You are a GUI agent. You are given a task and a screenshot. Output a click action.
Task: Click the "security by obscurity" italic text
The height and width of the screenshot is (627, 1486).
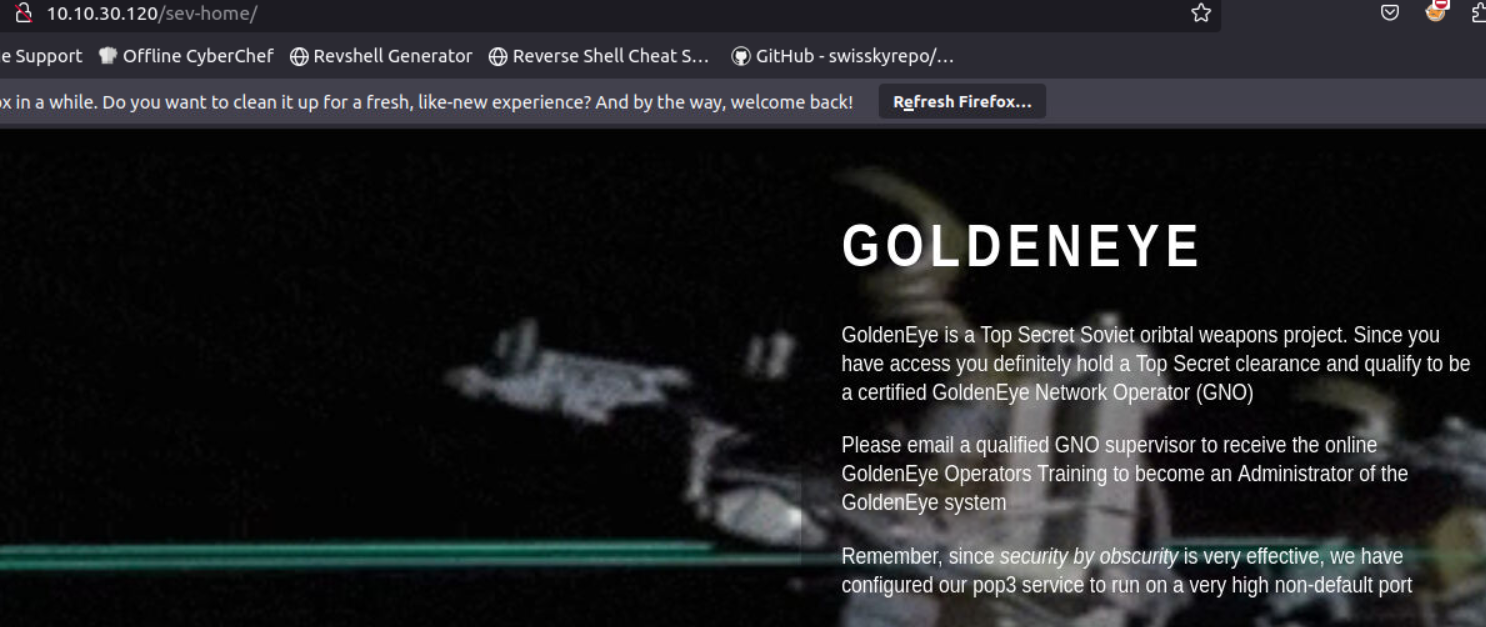pyautogui.click(x=1089, y=556)
